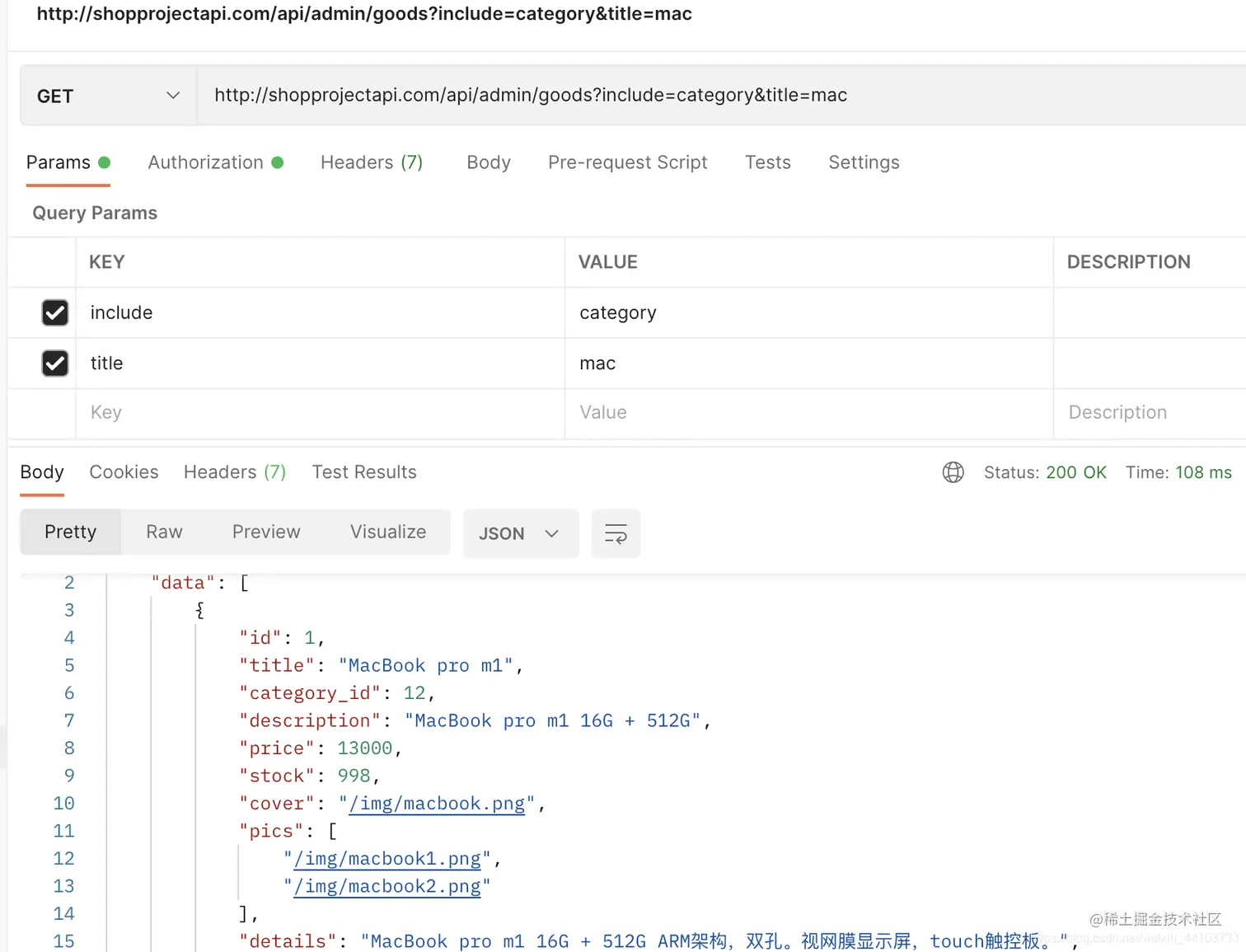The height and width of the screenshot is (952, 1246).
Task: Open the Settings tab
Action: click(x=864, y=162)
